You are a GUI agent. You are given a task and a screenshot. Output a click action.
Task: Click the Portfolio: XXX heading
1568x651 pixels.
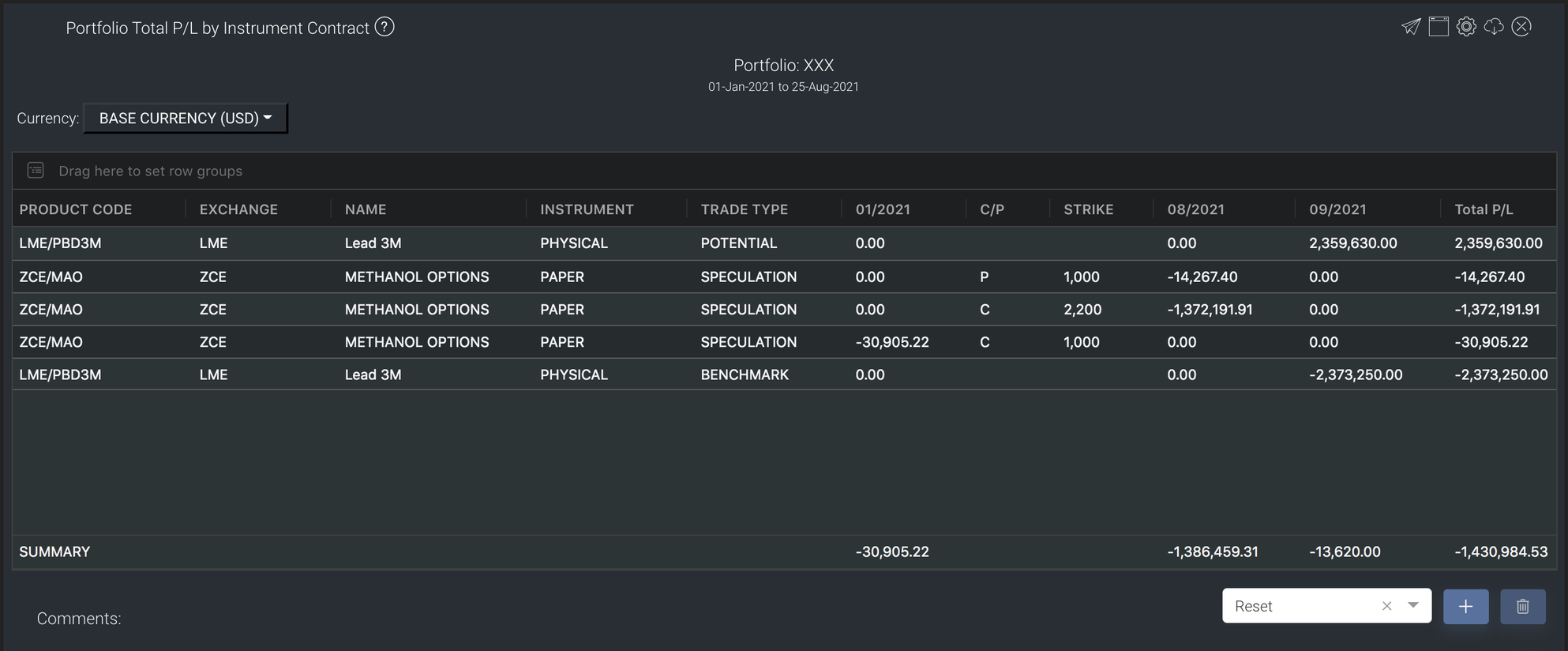click(784, 66)
